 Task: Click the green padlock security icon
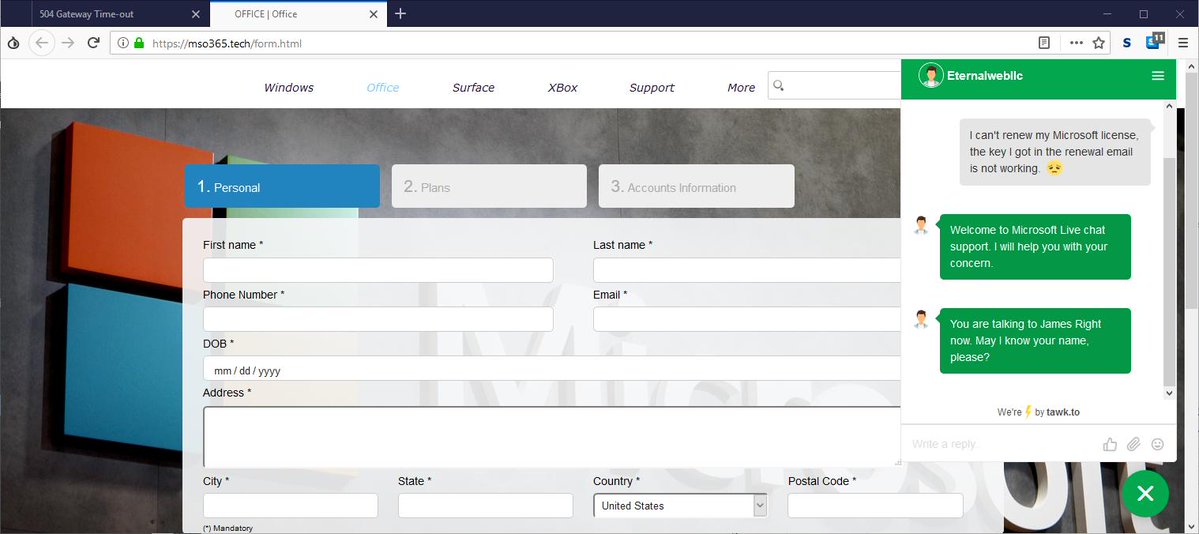pyautogui.click(x=138, y=44)
